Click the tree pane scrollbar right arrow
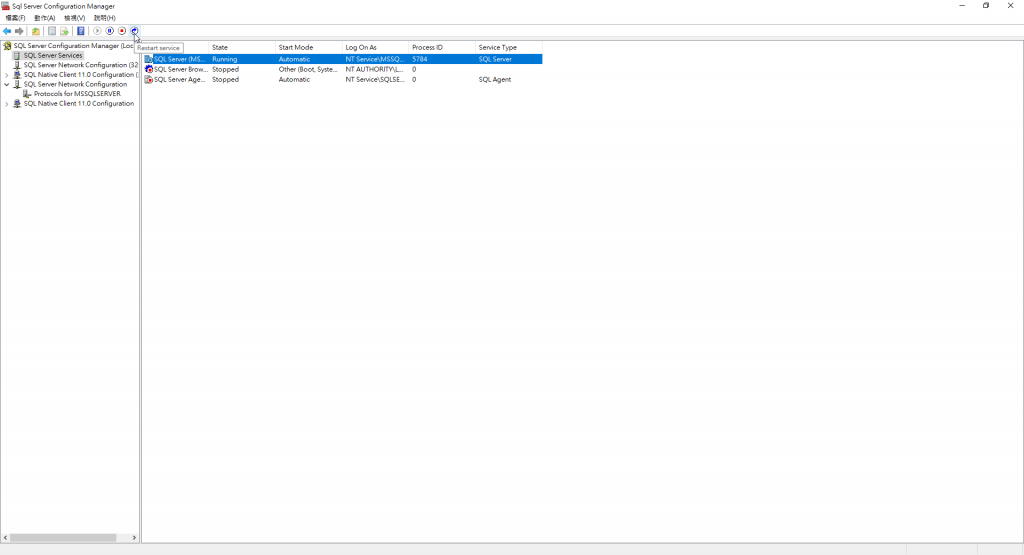1024x555 pixels. point(135,538)
